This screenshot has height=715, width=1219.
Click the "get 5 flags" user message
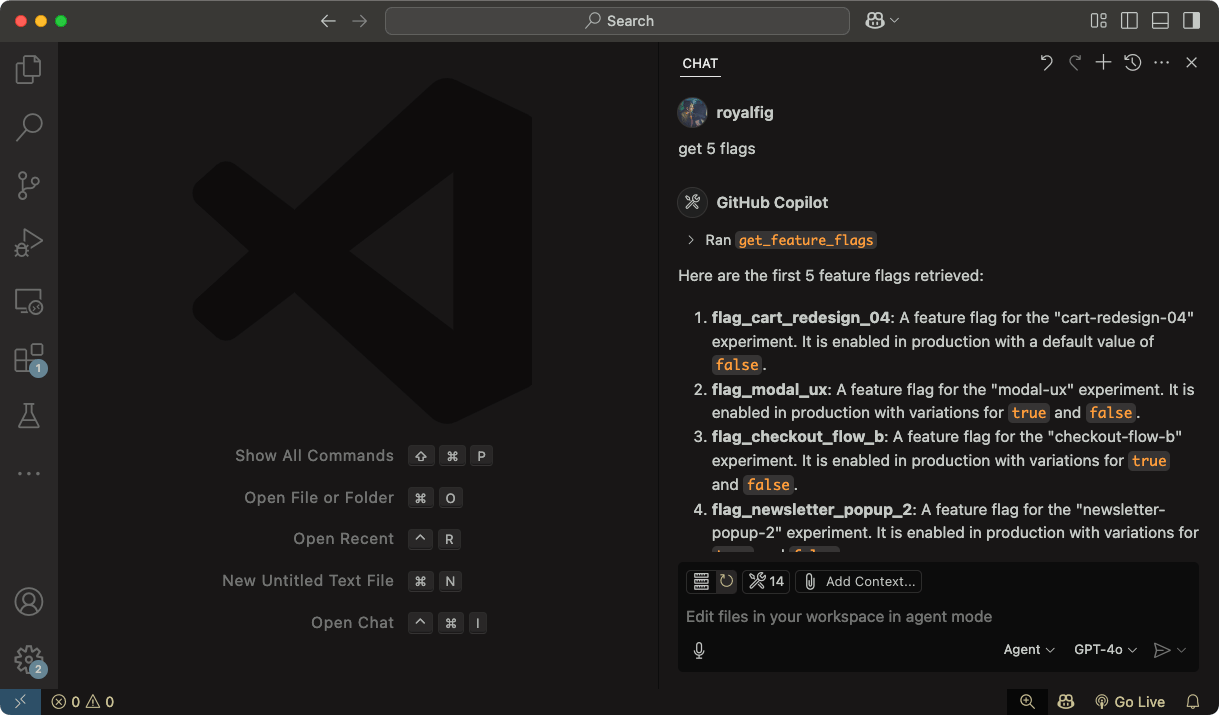pos(717,149)
